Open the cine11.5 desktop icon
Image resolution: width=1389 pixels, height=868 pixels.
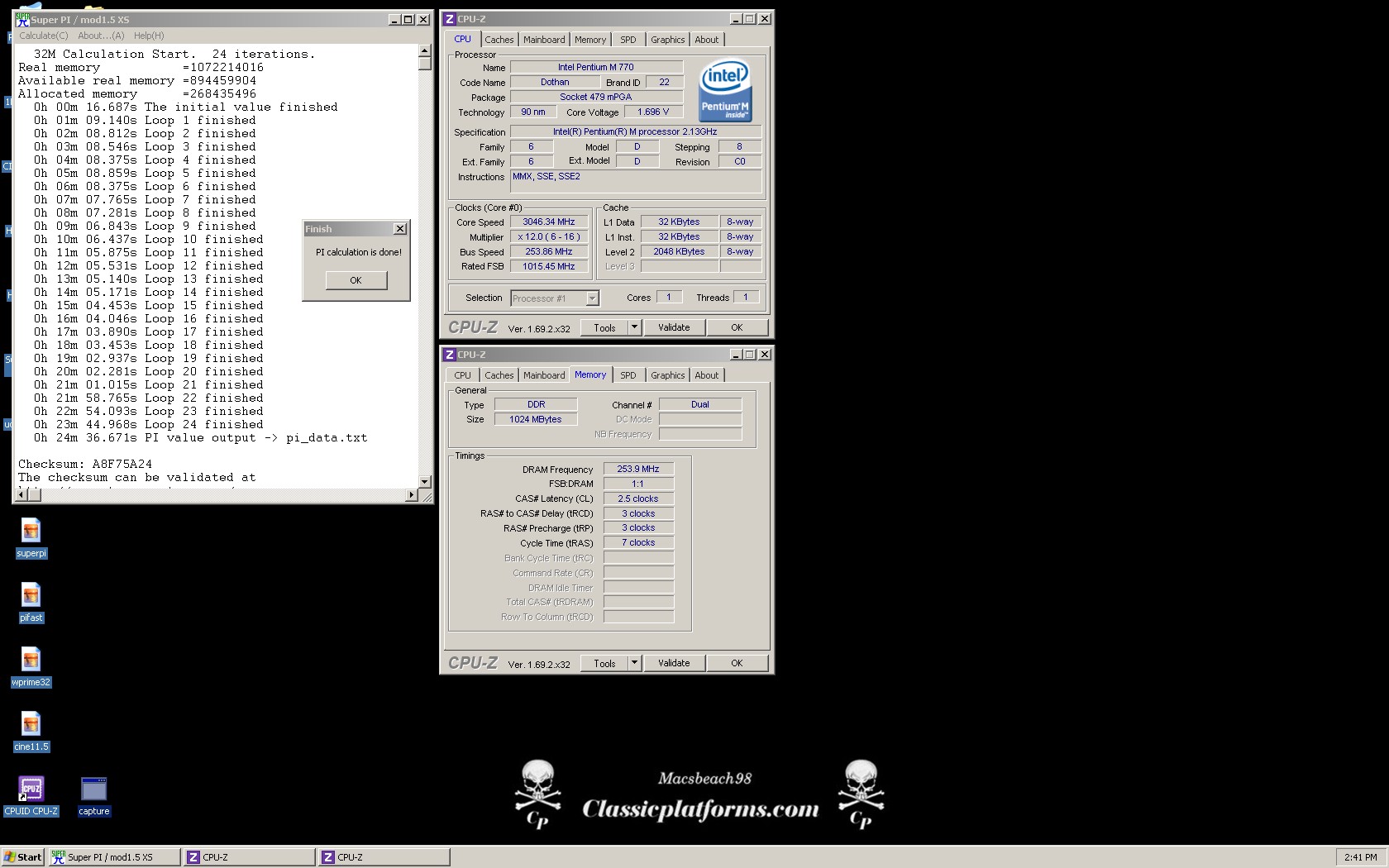point(31,731)
